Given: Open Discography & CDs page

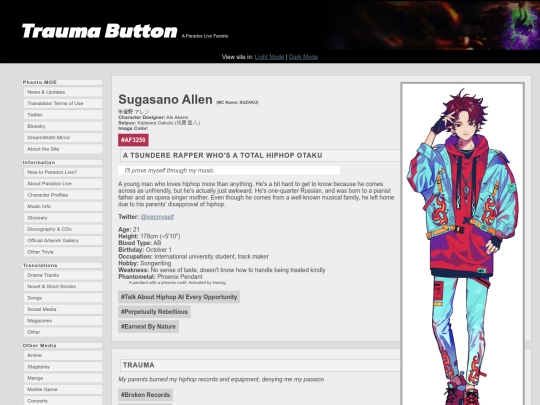Looking at the screenshot, I should point(63,229).
